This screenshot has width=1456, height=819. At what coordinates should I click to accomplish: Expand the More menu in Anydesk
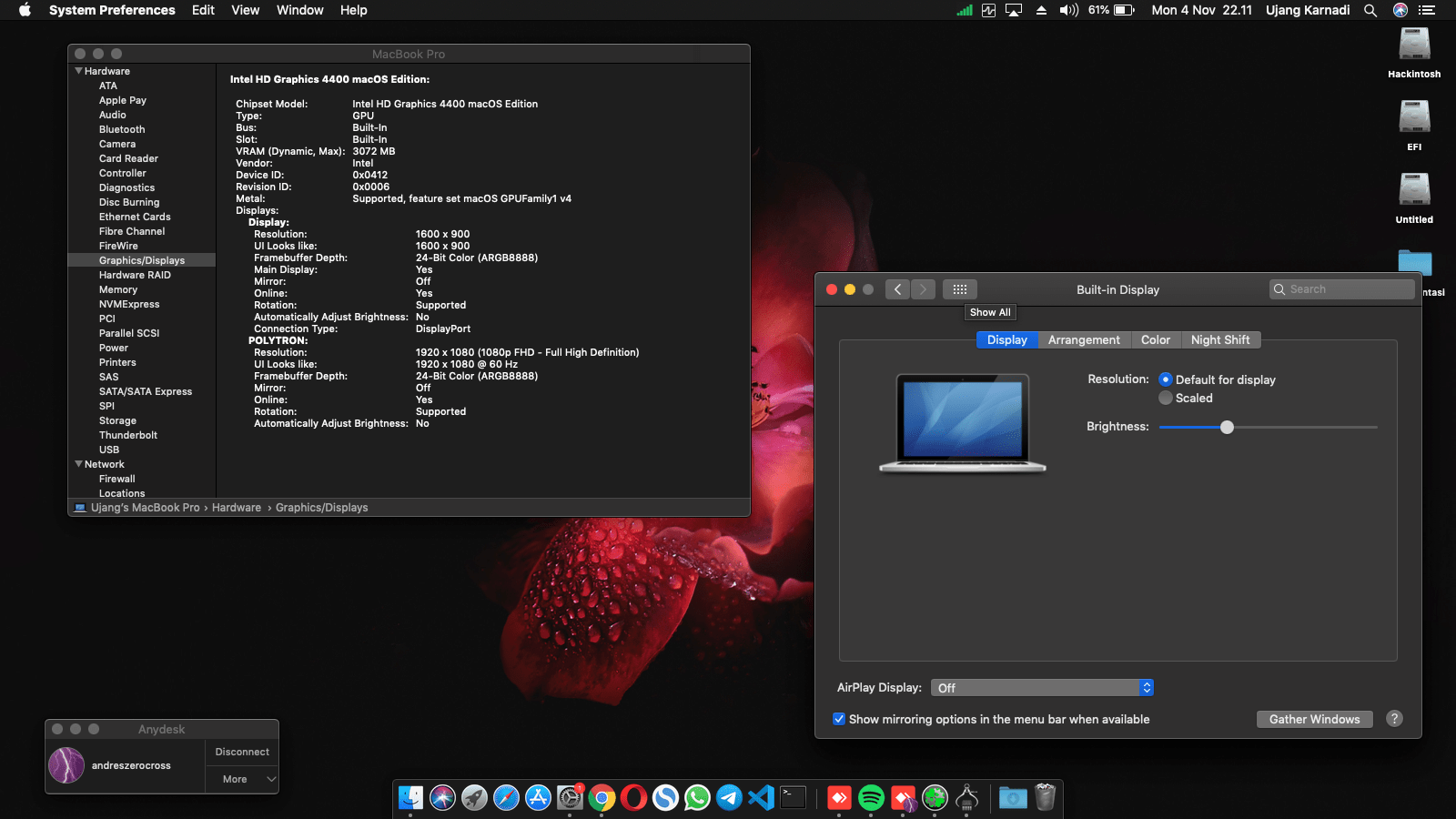point(235,779)
